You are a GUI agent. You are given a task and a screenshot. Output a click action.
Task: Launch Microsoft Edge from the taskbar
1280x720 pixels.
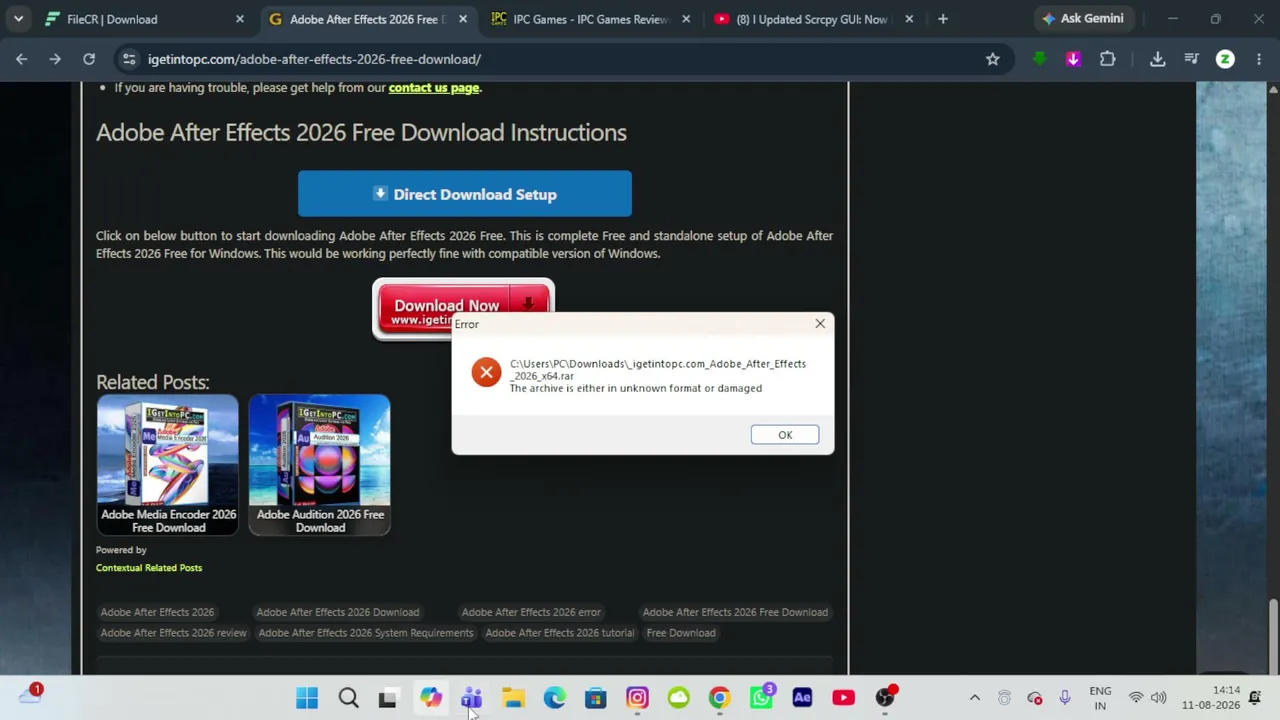tap(554, 698)
